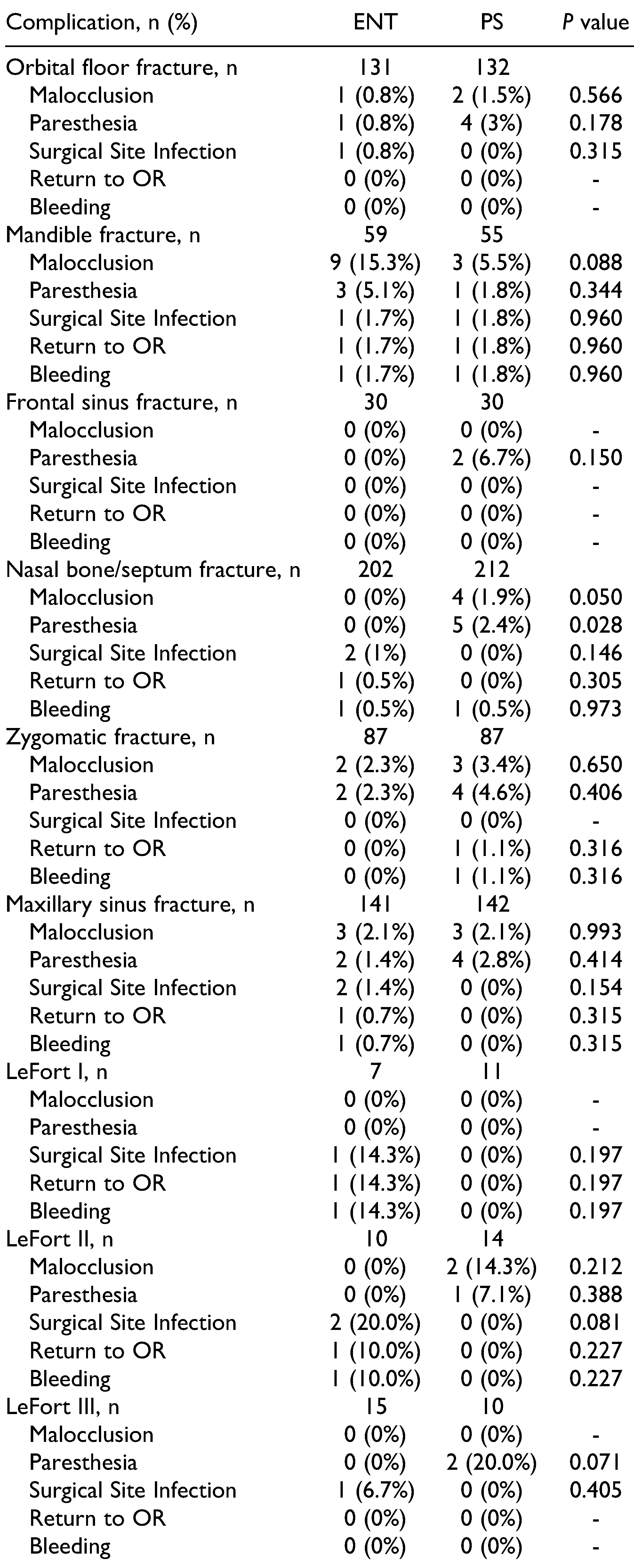Select the 2 (6.7%) paresthesia cell

coord(492,458)
